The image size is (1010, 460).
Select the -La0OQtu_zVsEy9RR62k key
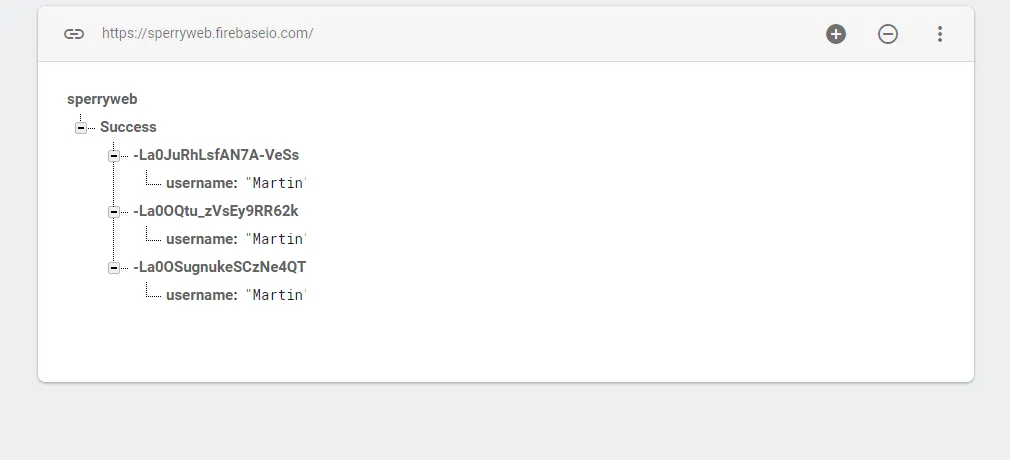click(215, 211)
